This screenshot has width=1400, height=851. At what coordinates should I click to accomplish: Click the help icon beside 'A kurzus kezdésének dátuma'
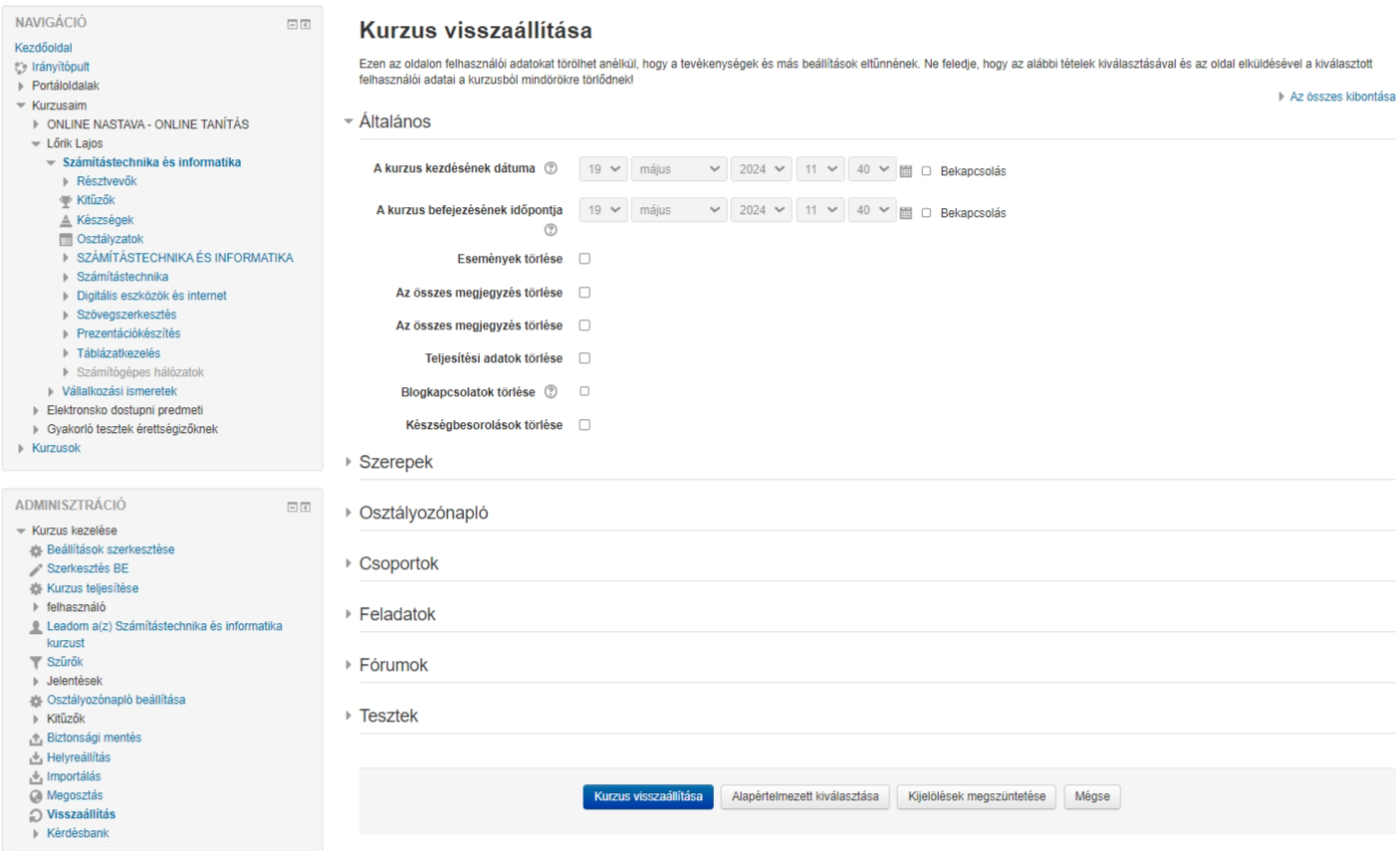pos(551,168)
